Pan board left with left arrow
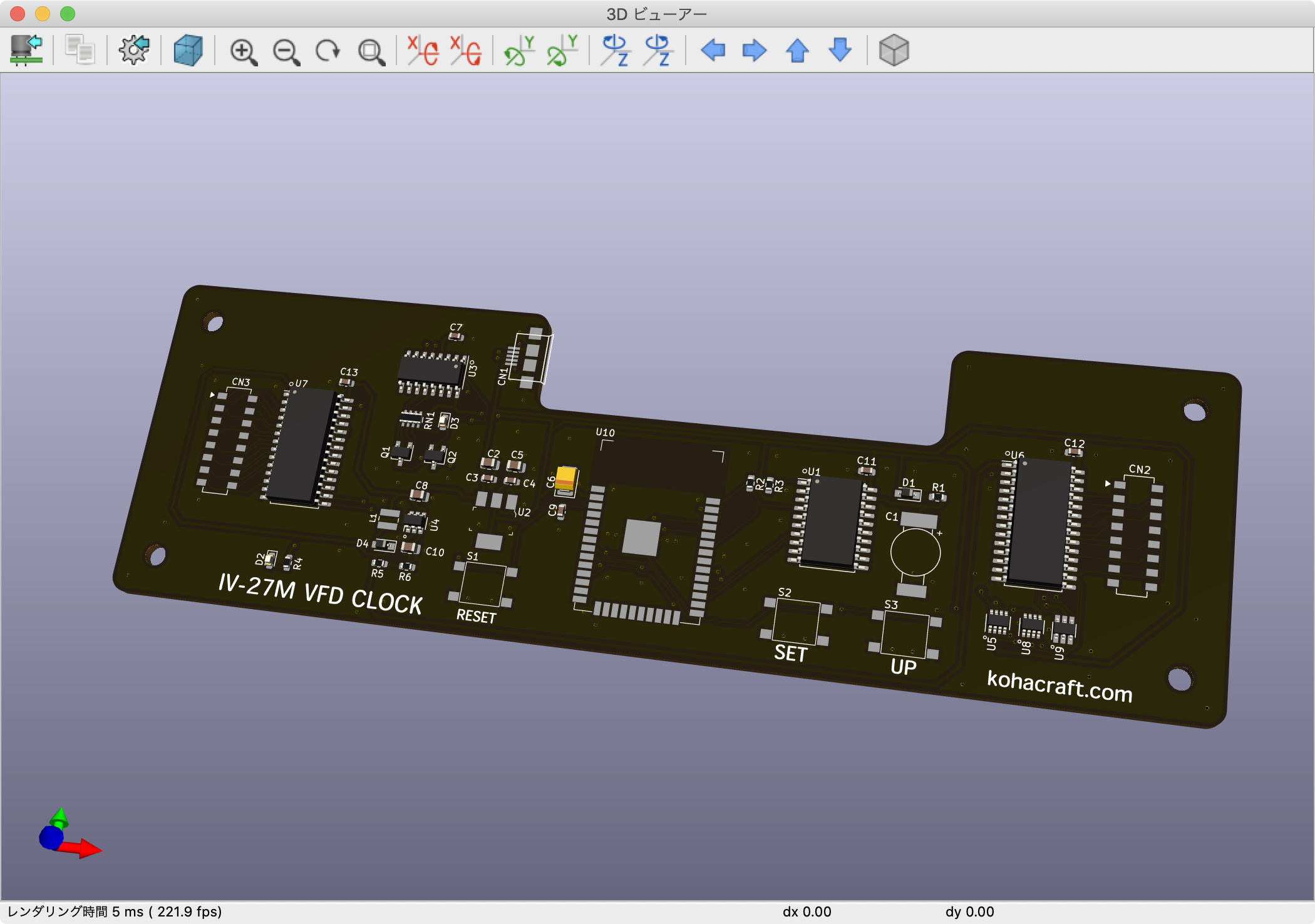 [x=713, y=50]
